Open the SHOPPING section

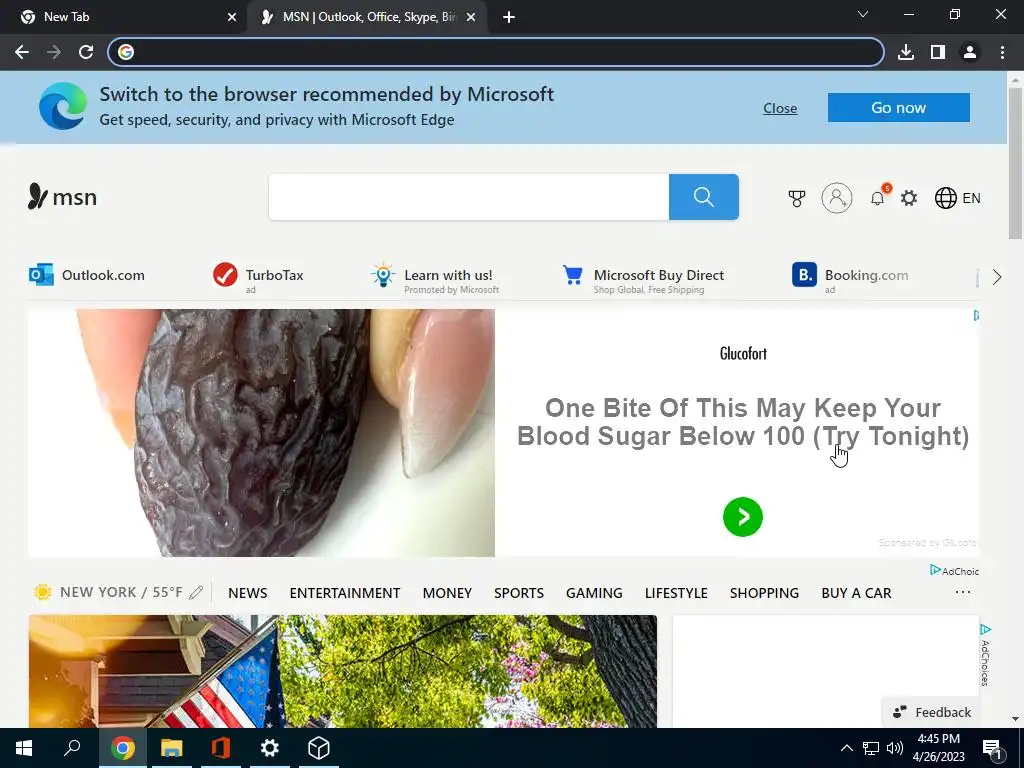764,593
